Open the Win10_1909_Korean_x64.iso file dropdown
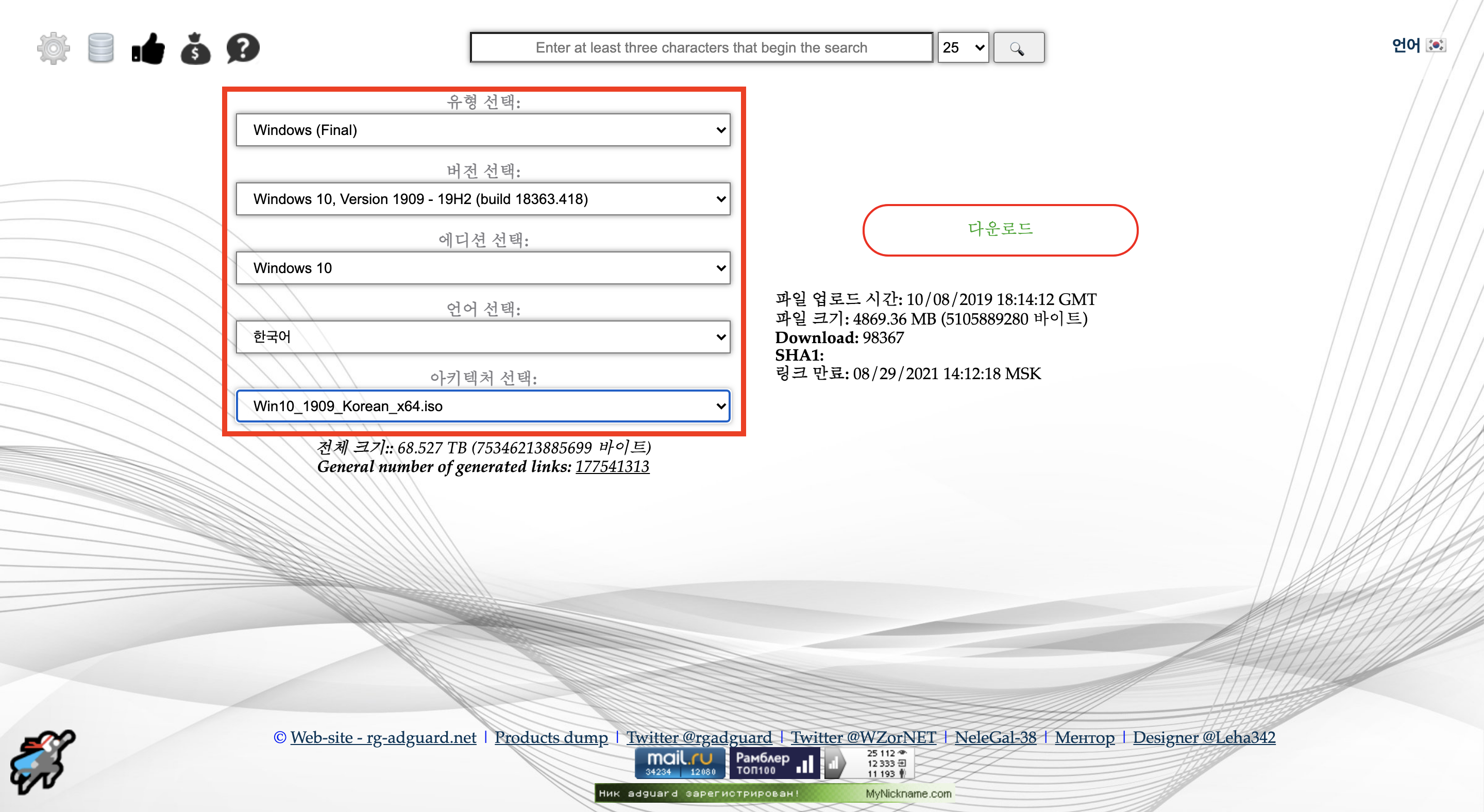 click(x=483, y=406)
